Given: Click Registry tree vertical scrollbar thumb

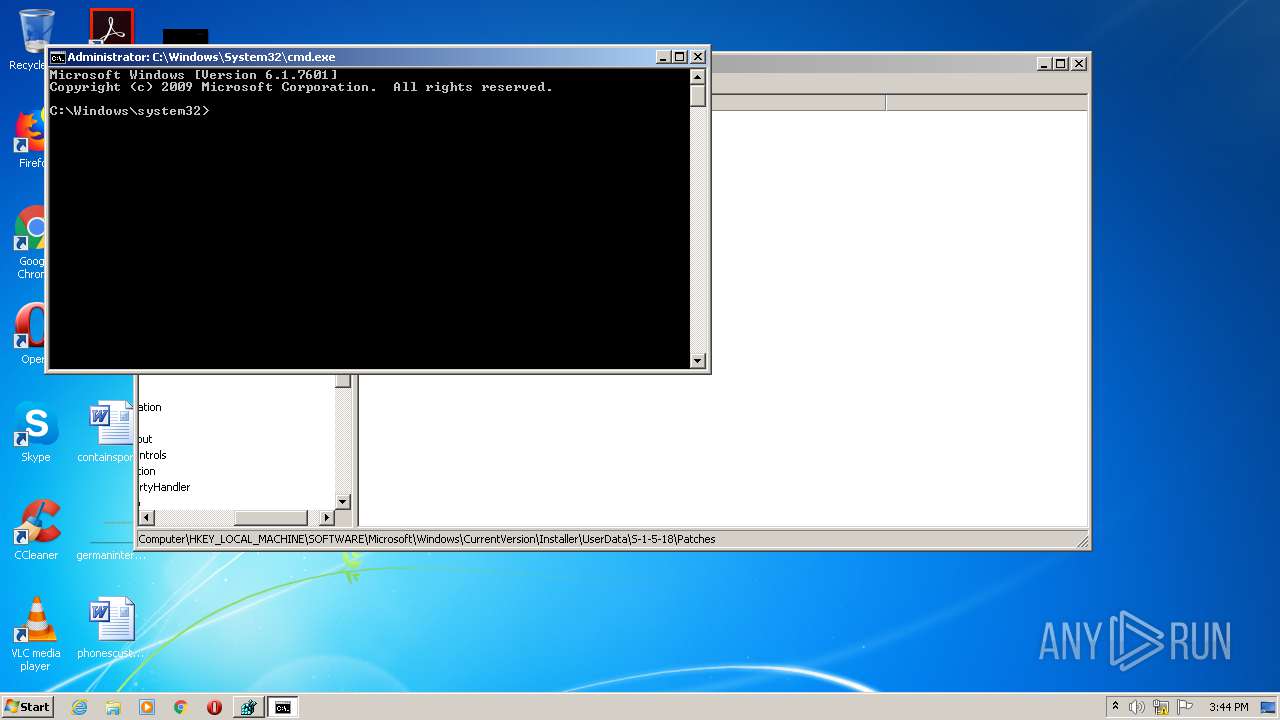Looking at the screenshot, I should 343,380.
